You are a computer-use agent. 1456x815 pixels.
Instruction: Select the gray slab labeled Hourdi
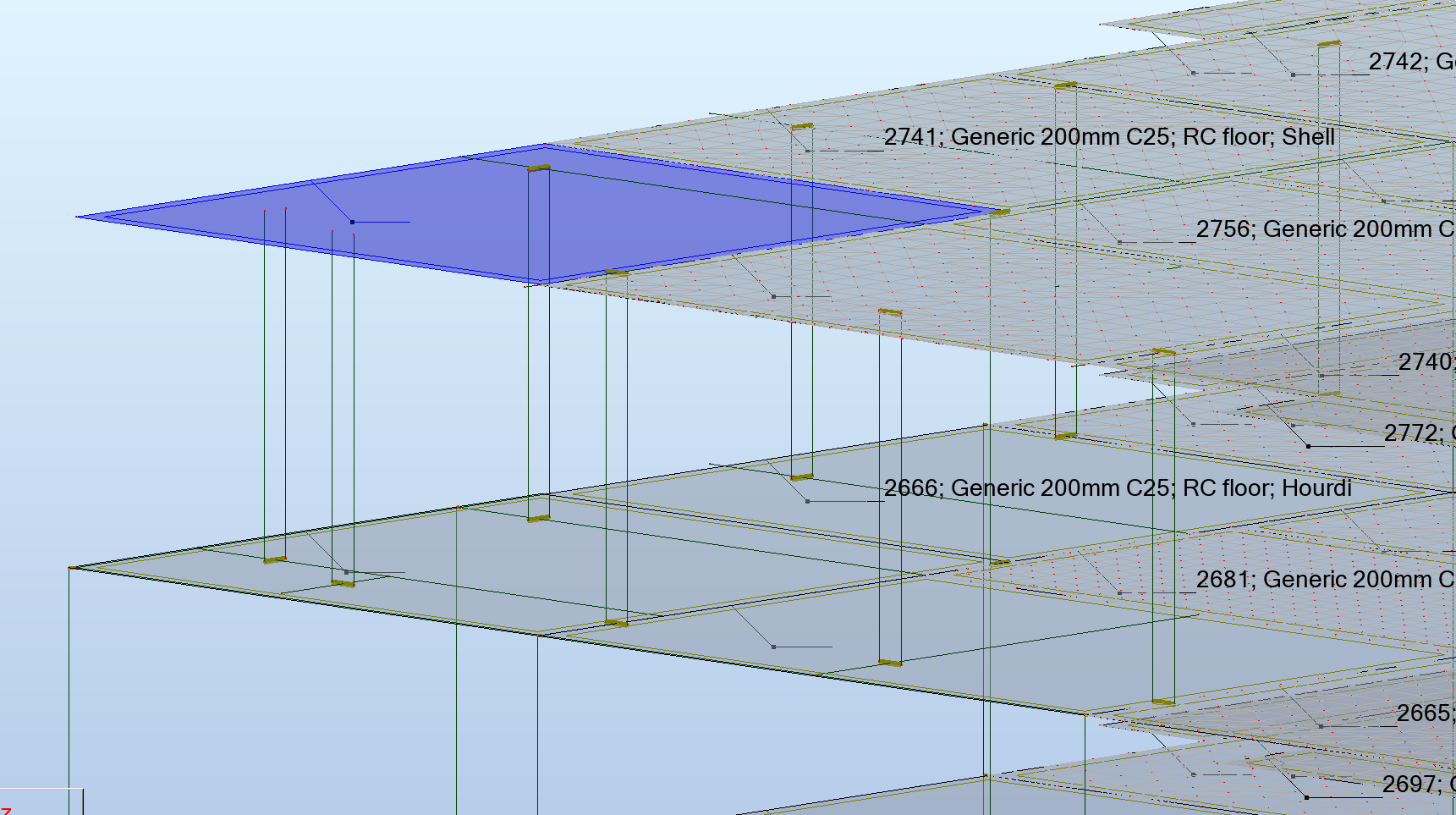[423, 567]
